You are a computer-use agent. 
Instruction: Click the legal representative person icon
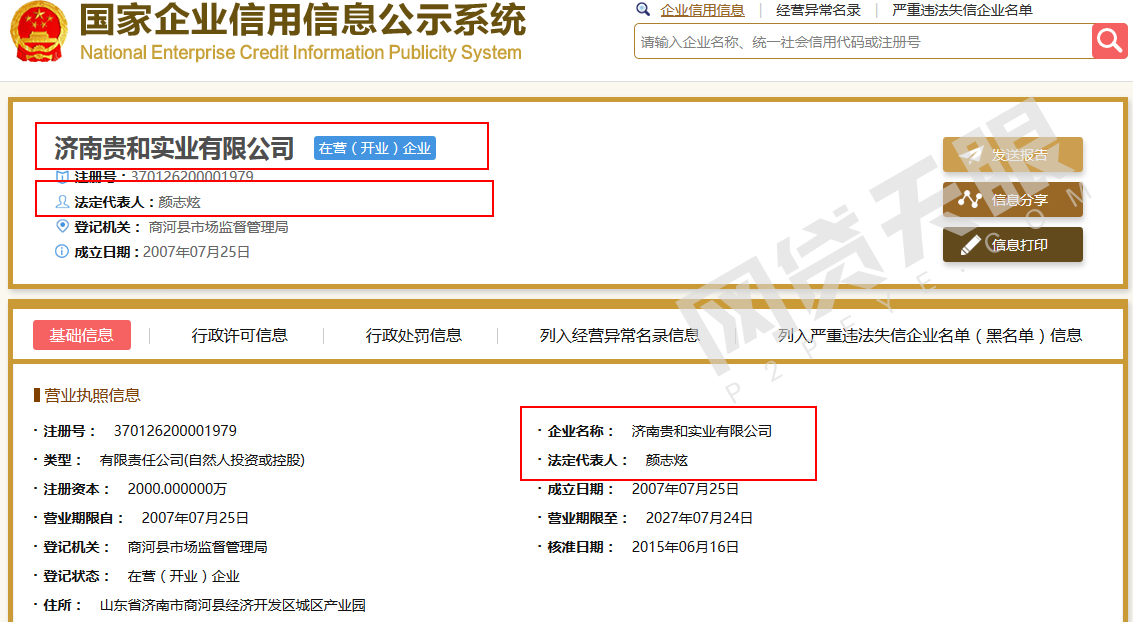pyautogui.click(x=63, y=202)
